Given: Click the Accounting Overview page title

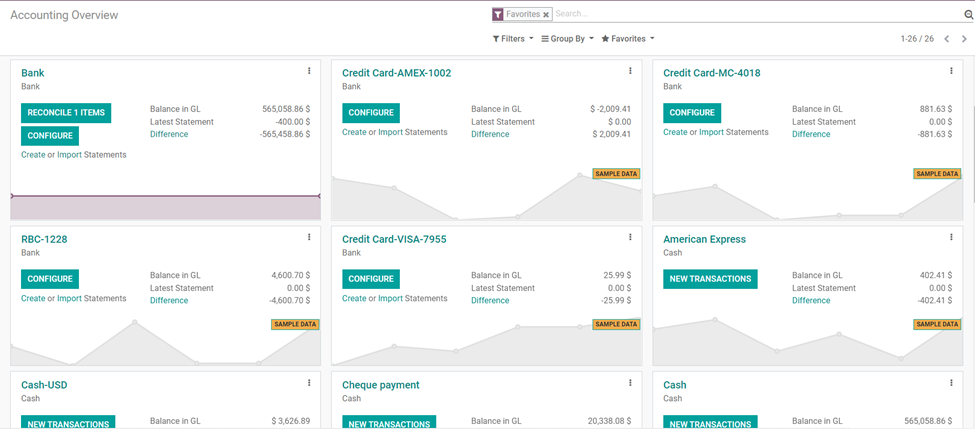Looking at the screenshot, I should pyautogui.click(x=64, y=15).
